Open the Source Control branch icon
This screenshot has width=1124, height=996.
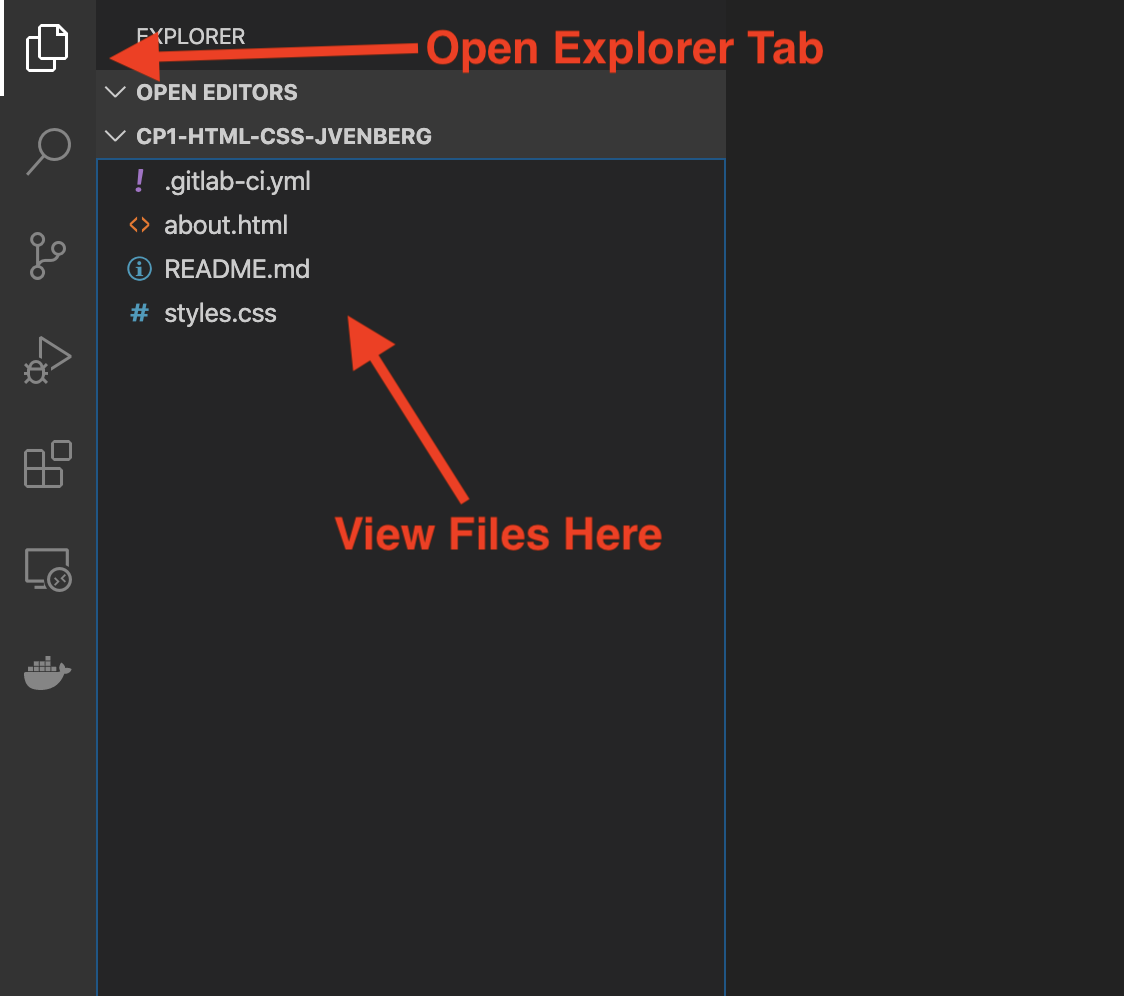tap(48, 256)
